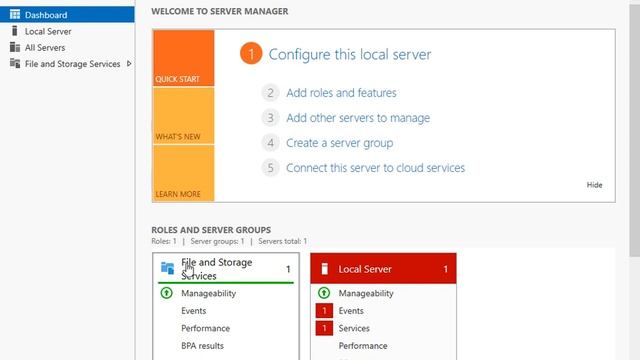Click Add roles and features link
This screenshot has height=360, width=640.
click(341, 93)
